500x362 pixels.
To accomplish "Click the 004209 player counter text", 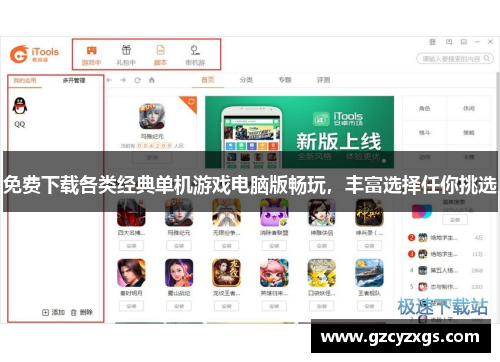I will tap(155, 146).
